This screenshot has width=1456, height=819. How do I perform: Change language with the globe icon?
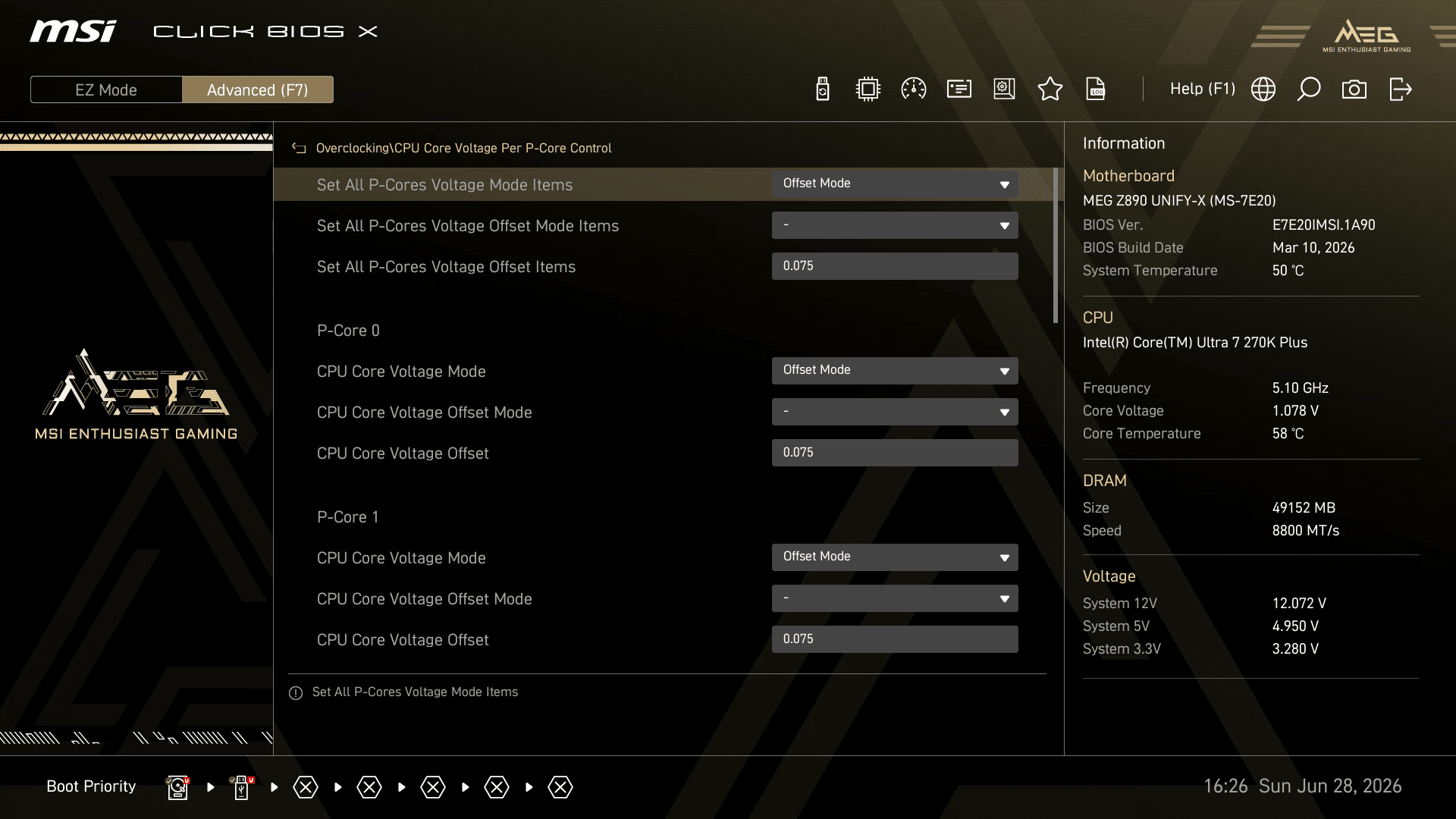click(x=1263, y=89)
